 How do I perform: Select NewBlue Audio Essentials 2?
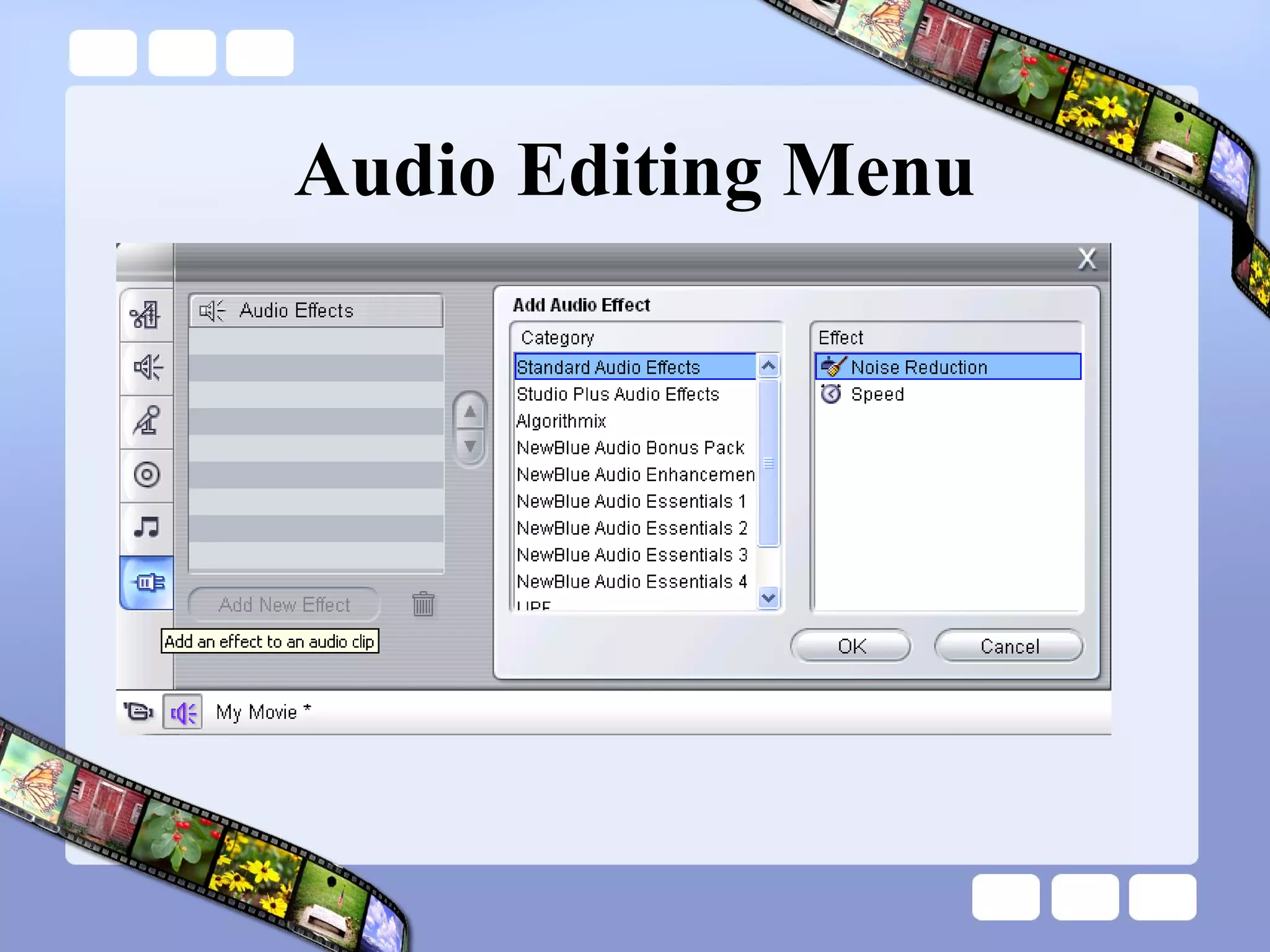tap(635, 528)
